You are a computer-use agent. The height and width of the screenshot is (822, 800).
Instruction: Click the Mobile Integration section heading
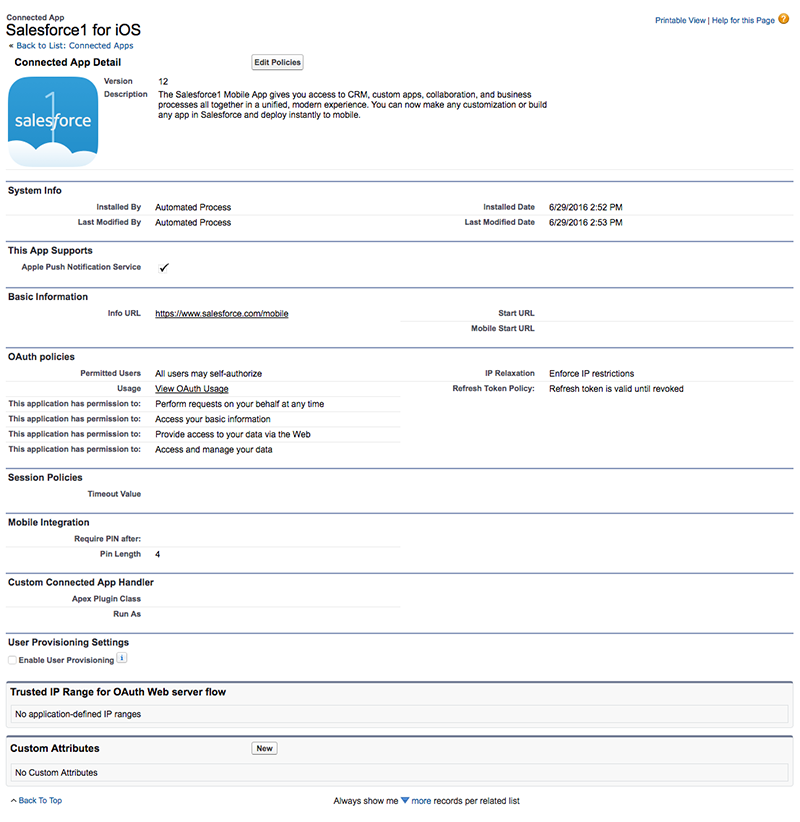click(x=49, y=523)
